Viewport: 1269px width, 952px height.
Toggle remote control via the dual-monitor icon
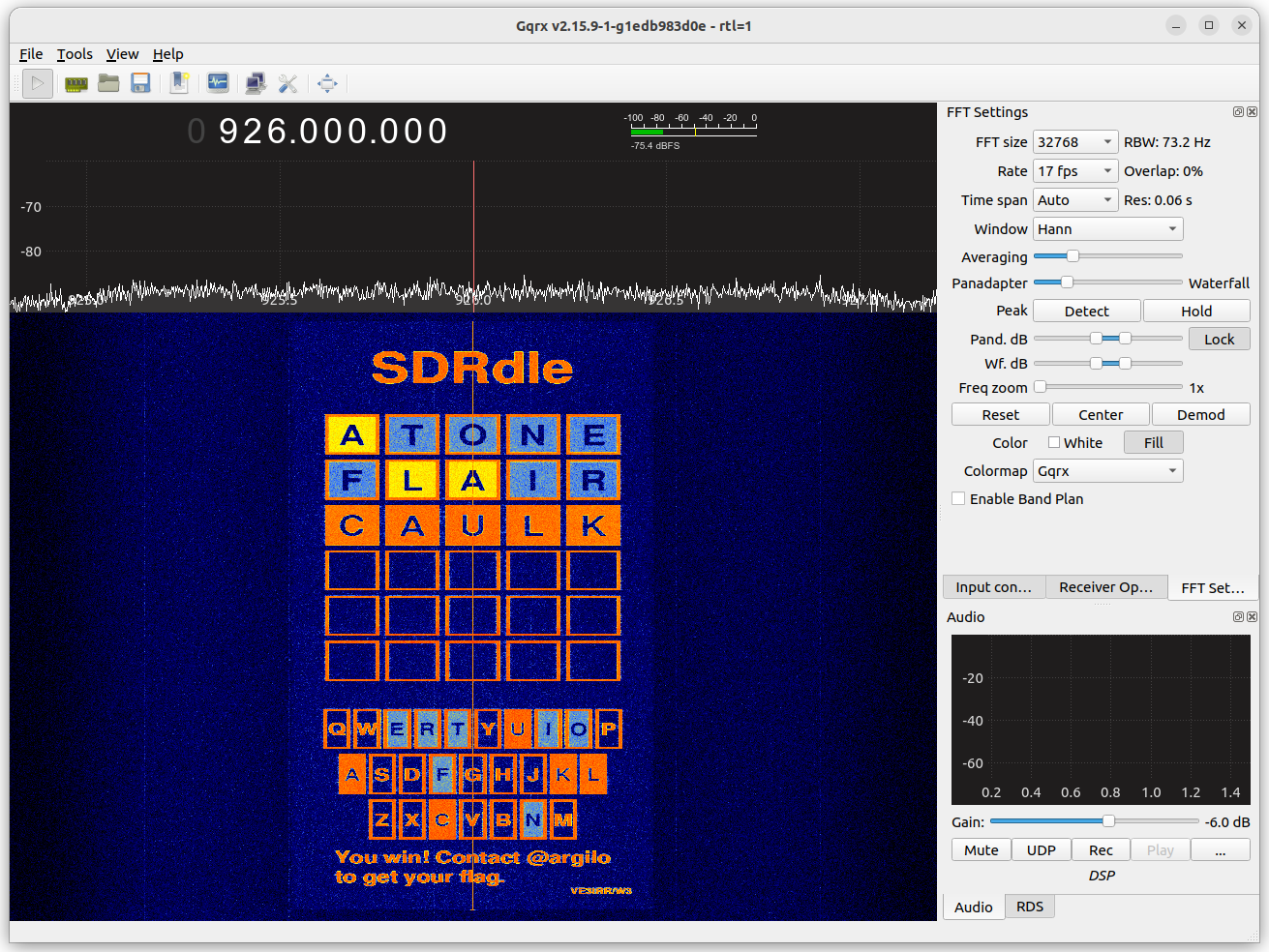click(256, 83)
